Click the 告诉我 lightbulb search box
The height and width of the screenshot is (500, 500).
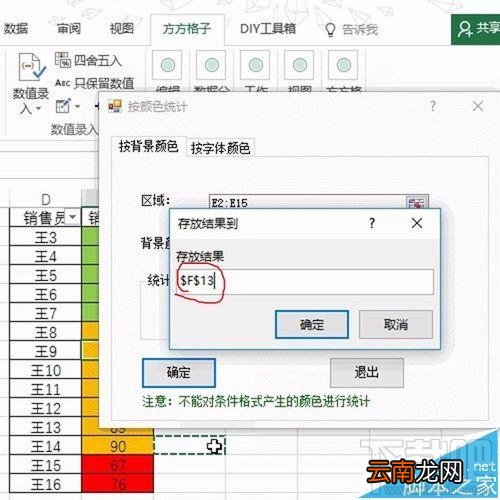point(352,30)
